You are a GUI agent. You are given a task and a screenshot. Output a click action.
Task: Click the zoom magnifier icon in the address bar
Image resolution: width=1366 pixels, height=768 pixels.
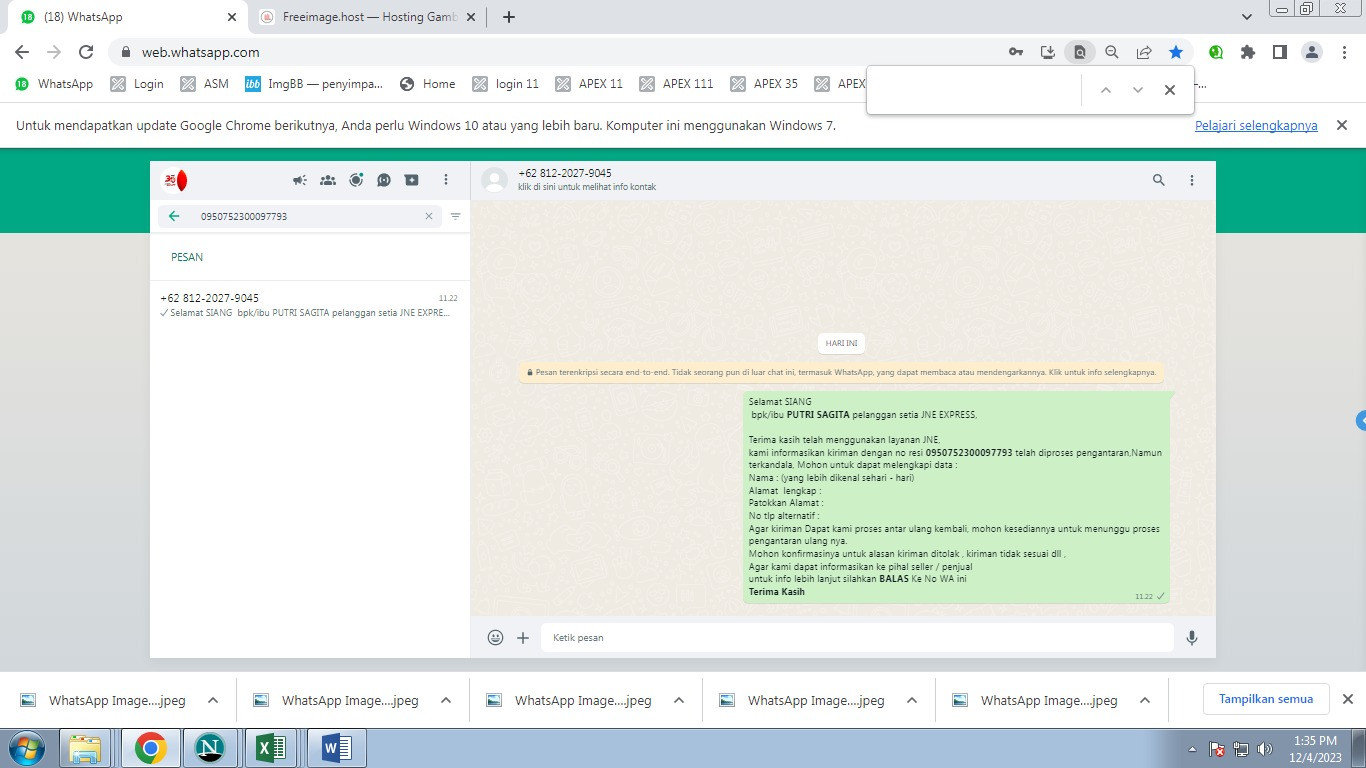(x=1112, y=52)
